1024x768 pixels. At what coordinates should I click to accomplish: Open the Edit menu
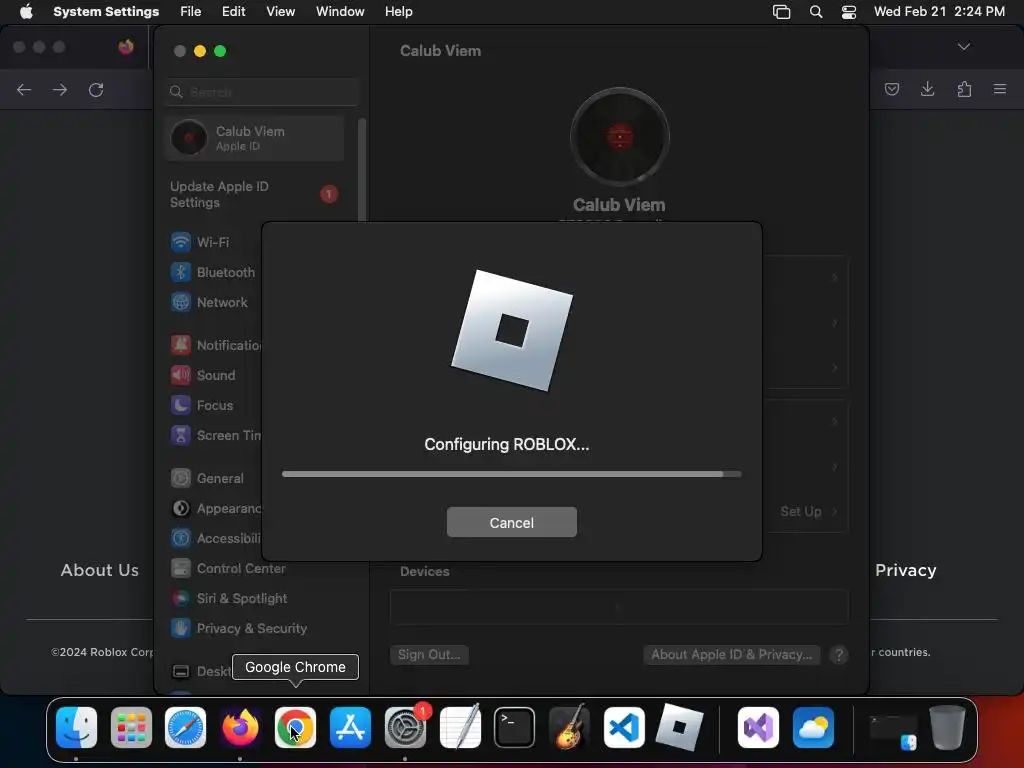tap(233, 12)
